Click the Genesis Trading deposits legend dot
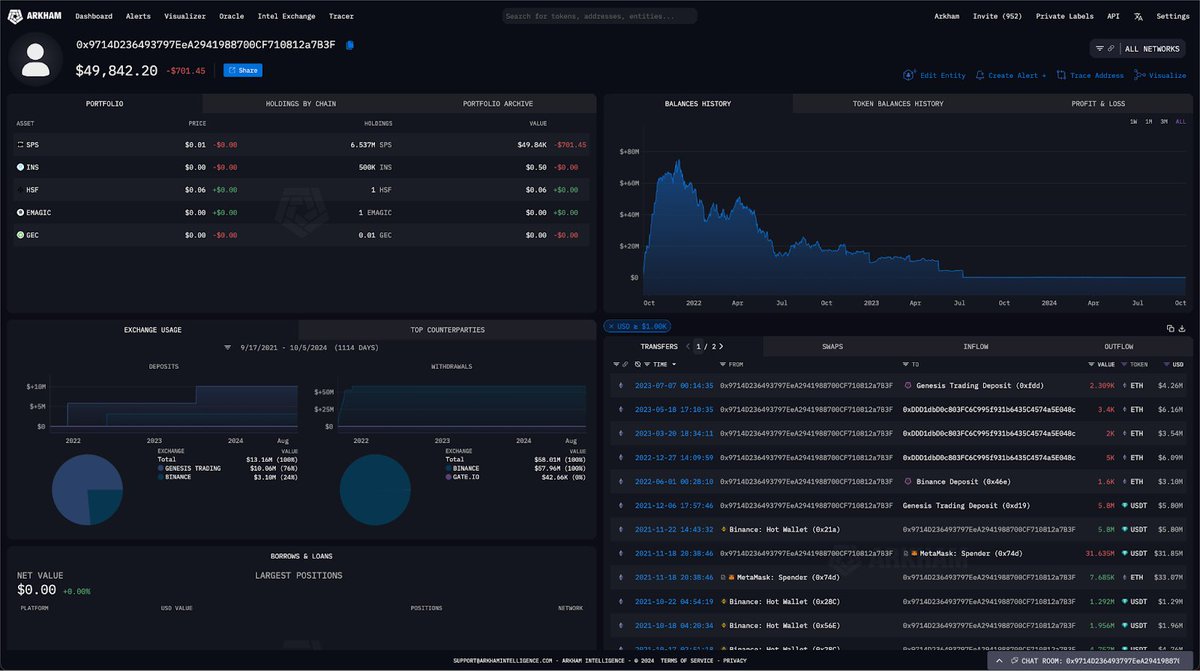Viewport: 1200px width, 671px height. (162, 468)
